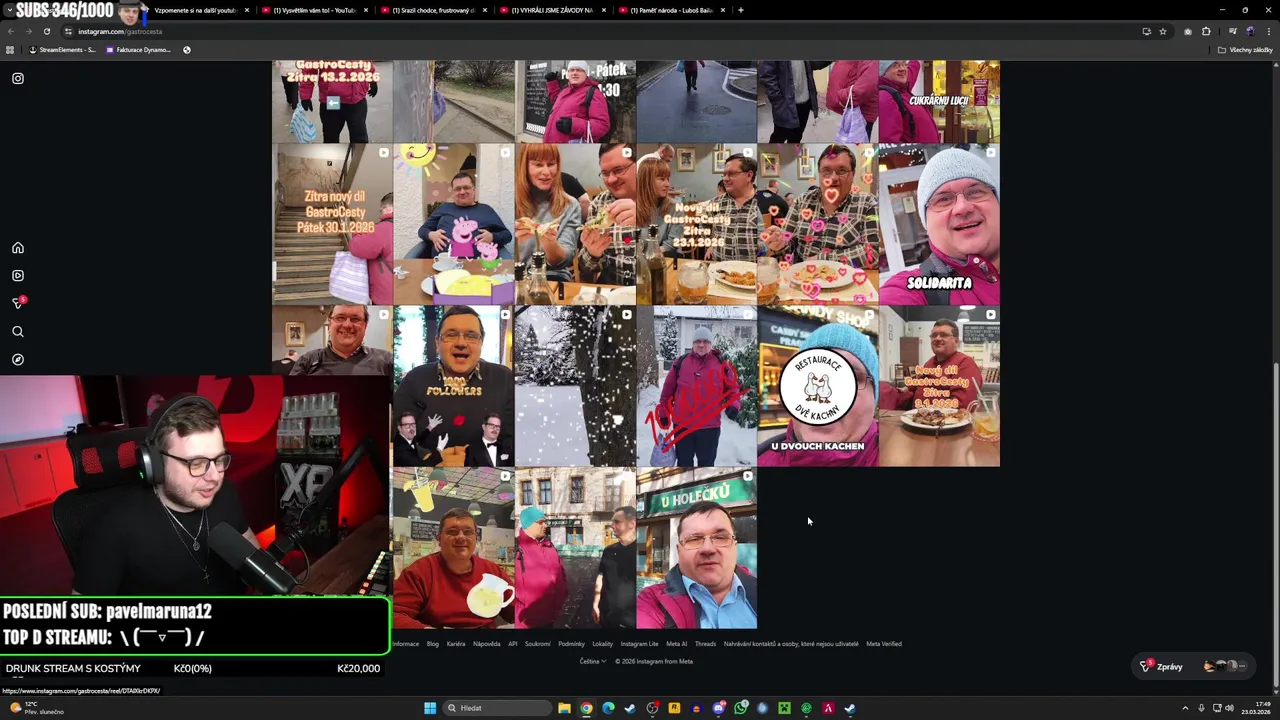The height and width of the screenshot is (720, 1280).
Task: Open the lemonade pitcher red sweater post
Action: click(x=454, y=548)
